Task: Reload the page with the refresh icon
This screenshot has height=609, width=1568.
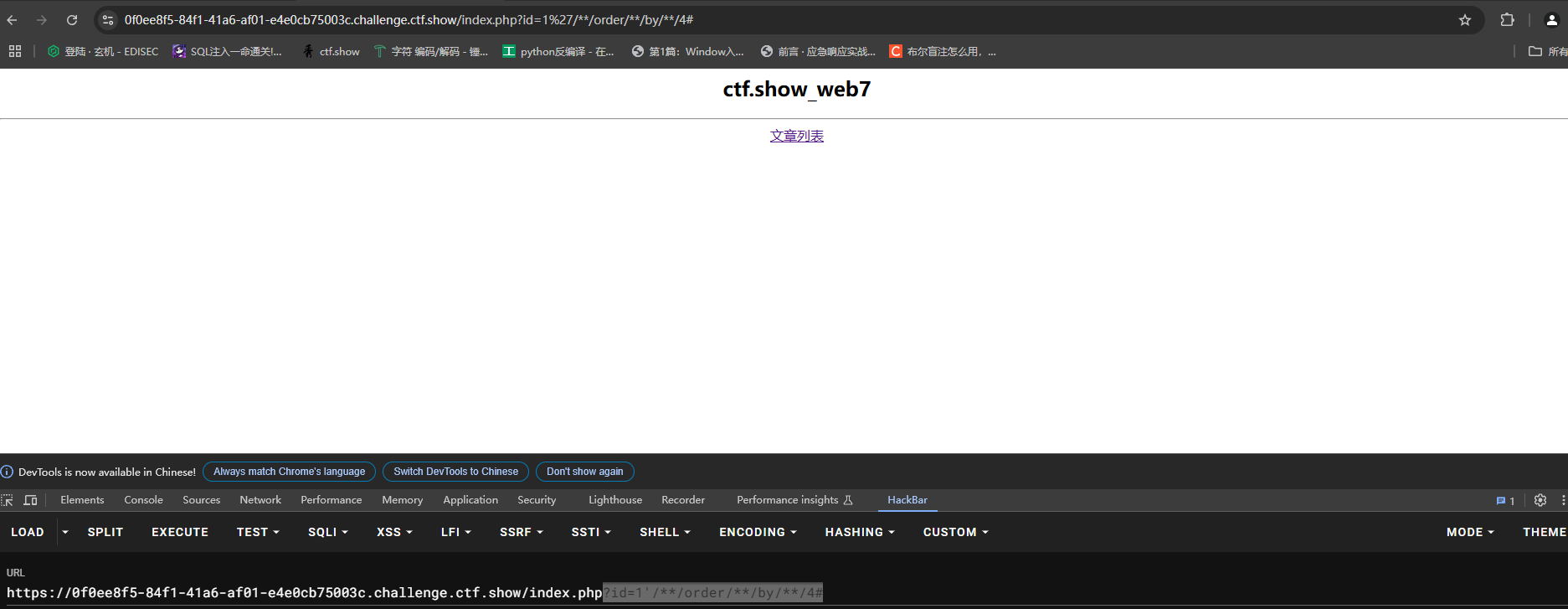Action: click(x=72, y=20)
